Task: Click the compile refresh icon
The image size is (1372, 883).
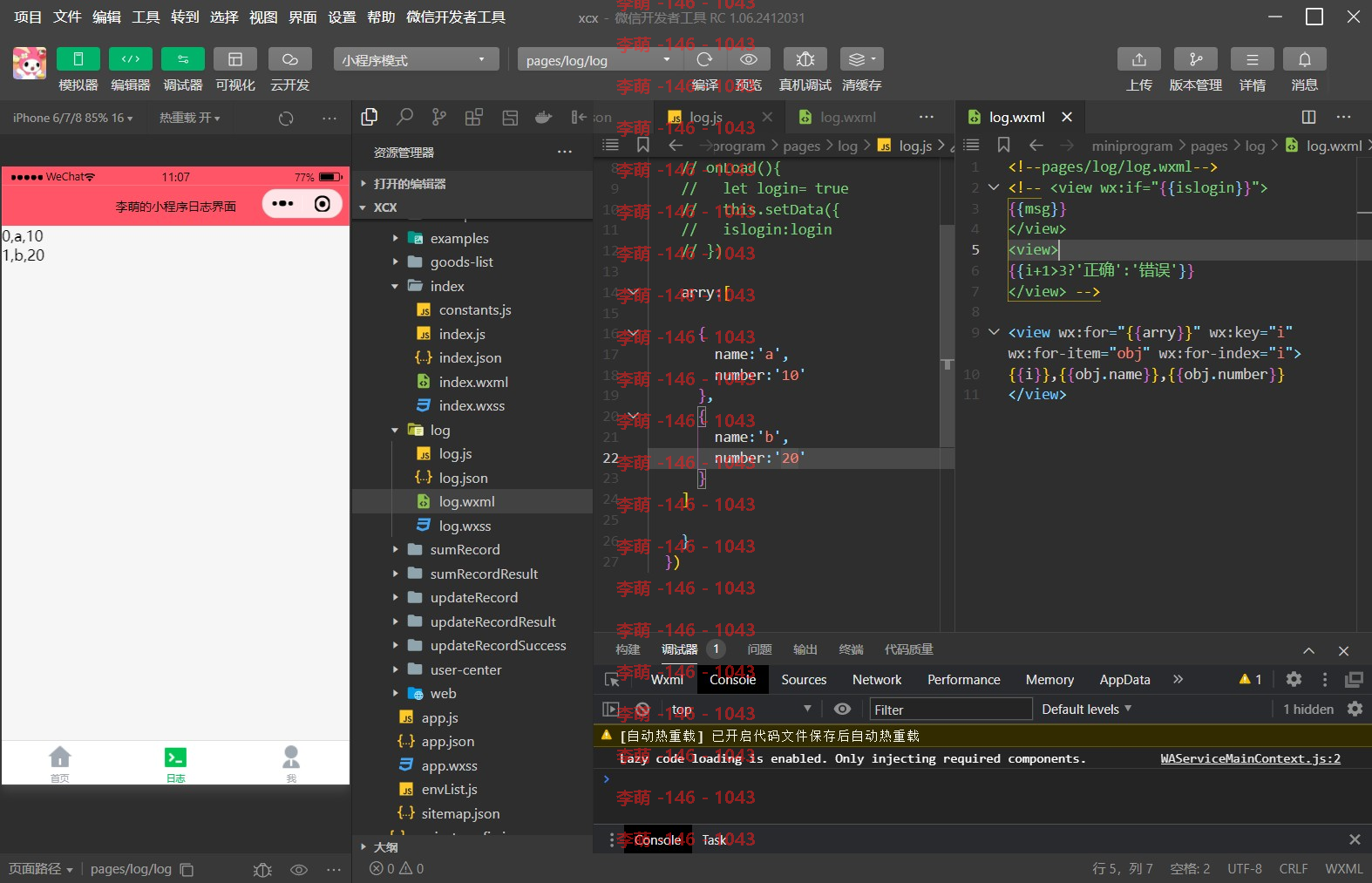Action: click(704, 59)
